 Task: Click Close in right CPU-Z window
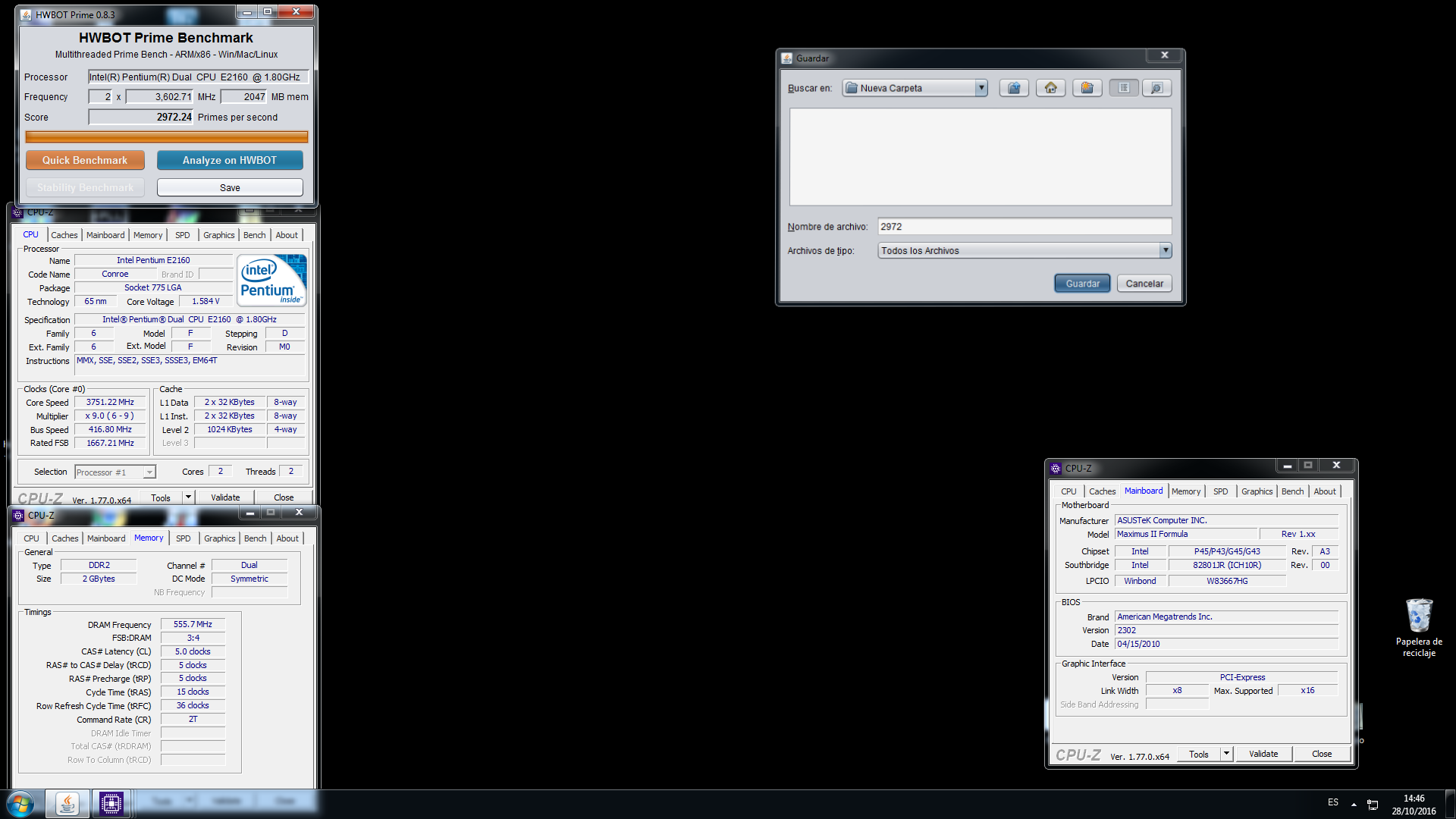[x=1322, y=755]
